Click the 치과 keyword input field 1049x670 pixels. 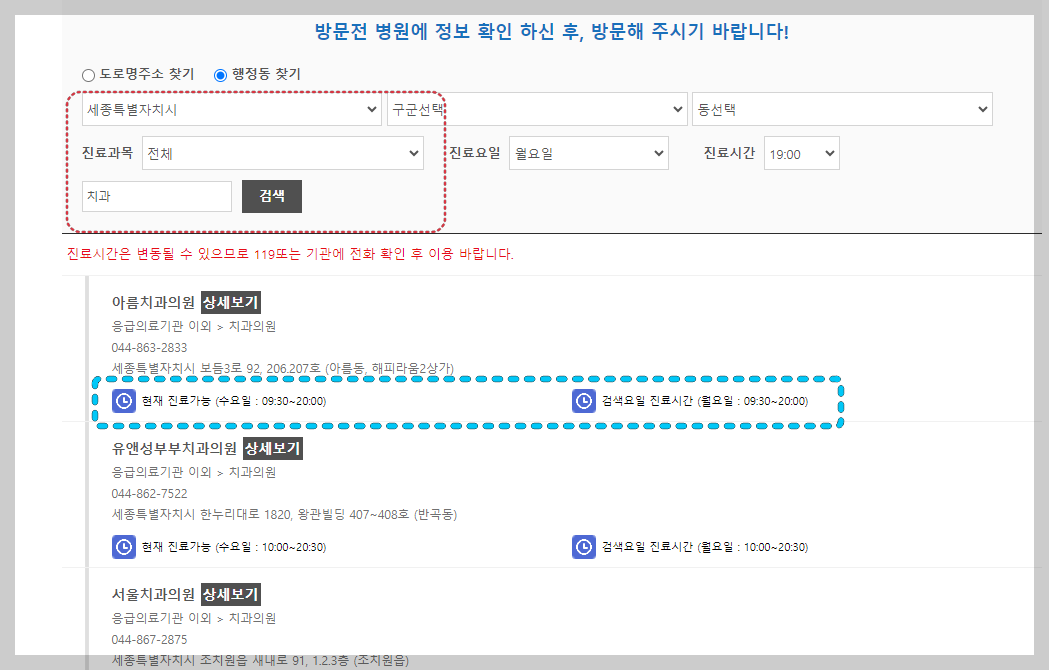157,196
